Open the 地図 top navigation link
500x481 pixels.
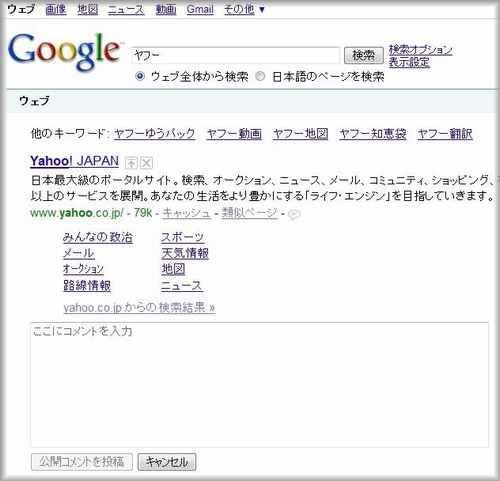point(88,9)
